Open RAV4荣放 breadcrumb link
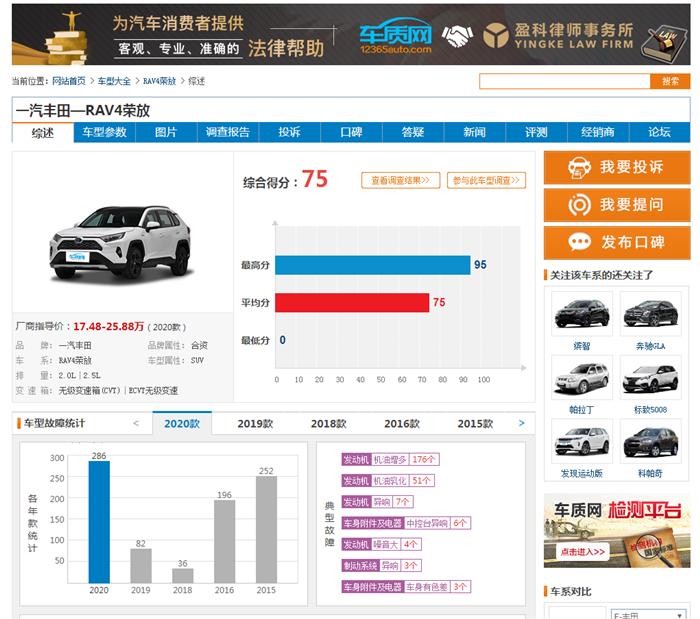The width and height of the screenshot is (700, 619). pyautogui.click(x=159, y=81)
